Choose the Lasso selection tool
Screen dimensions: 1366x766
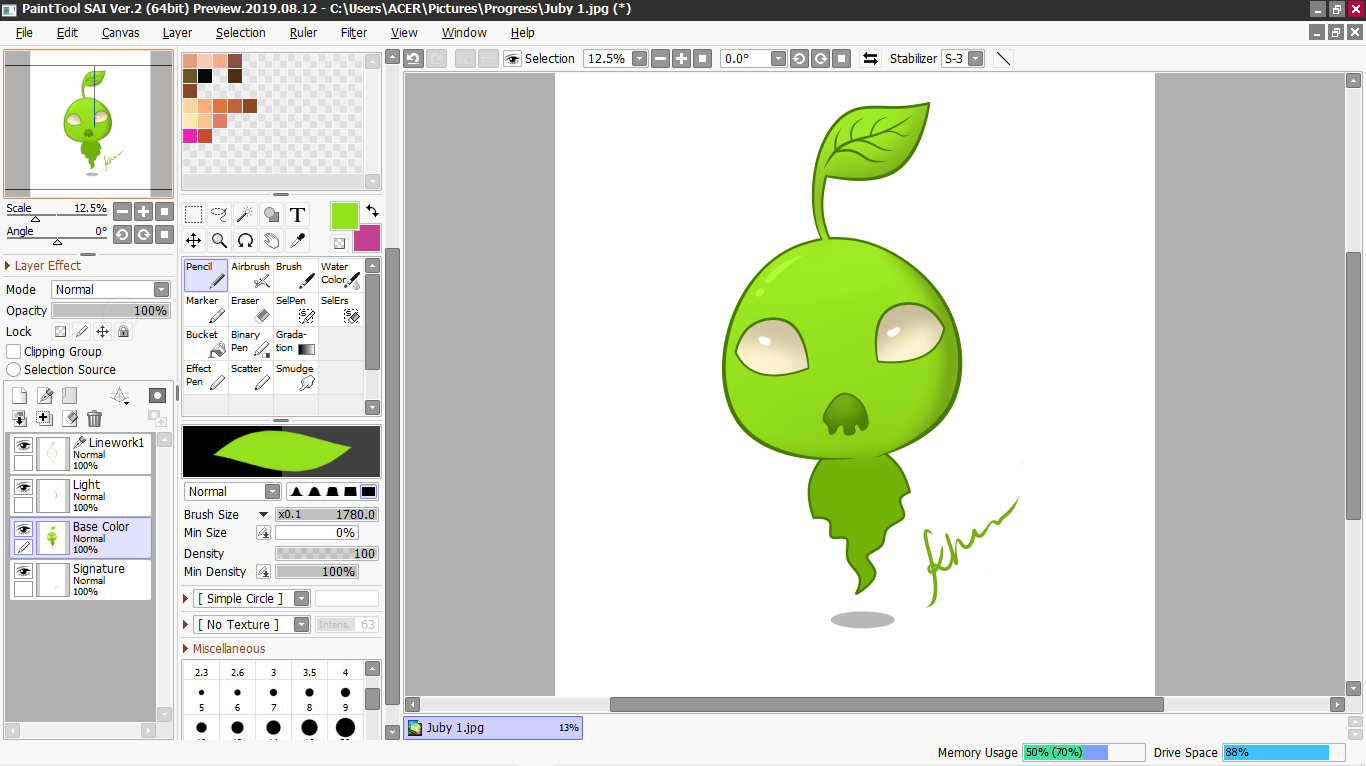pos(219,214)
